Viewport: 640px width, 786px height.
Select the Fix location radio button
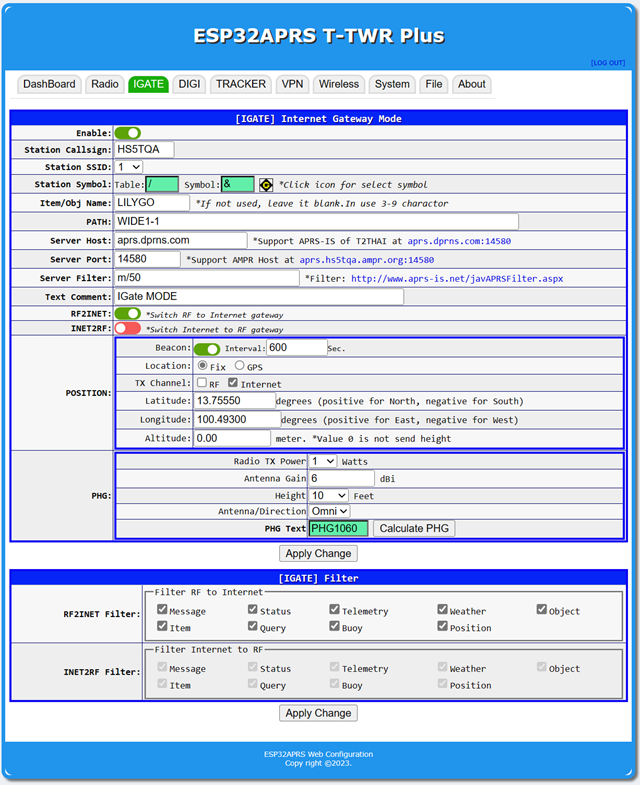(202, 365)
